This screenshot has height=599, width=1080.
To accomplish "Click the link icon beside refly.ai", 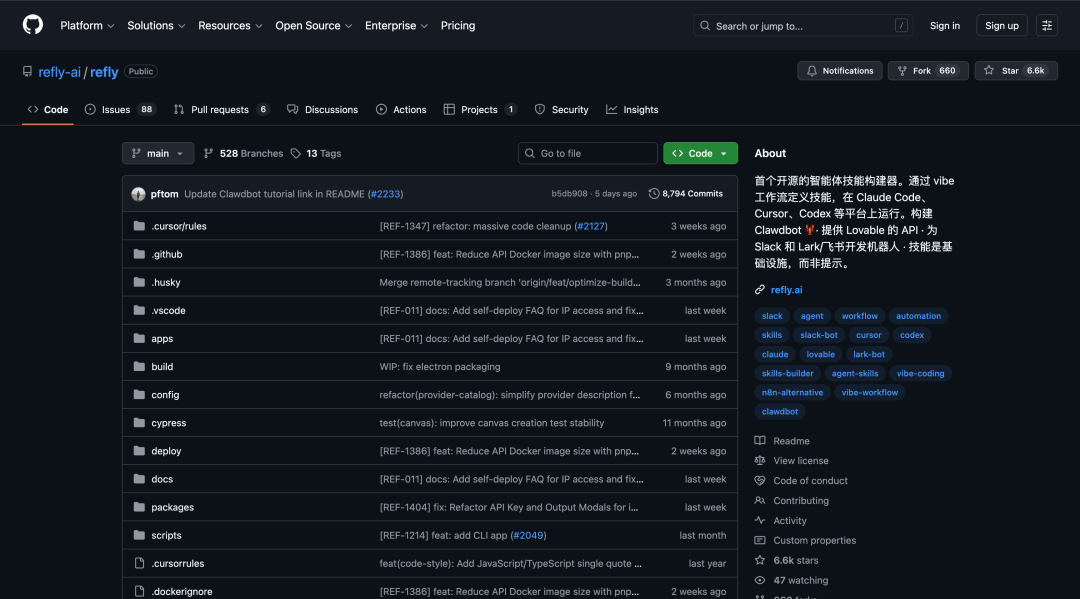I will (760, 290).
